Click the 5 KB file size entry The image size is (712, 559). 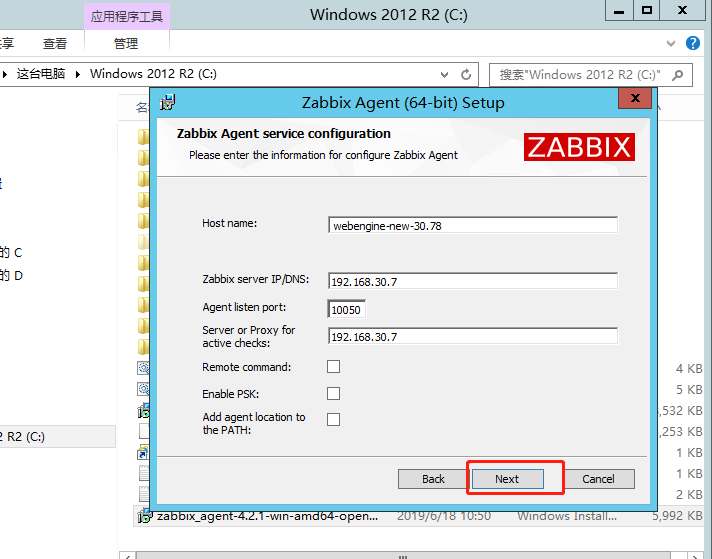tap(689, 390)
